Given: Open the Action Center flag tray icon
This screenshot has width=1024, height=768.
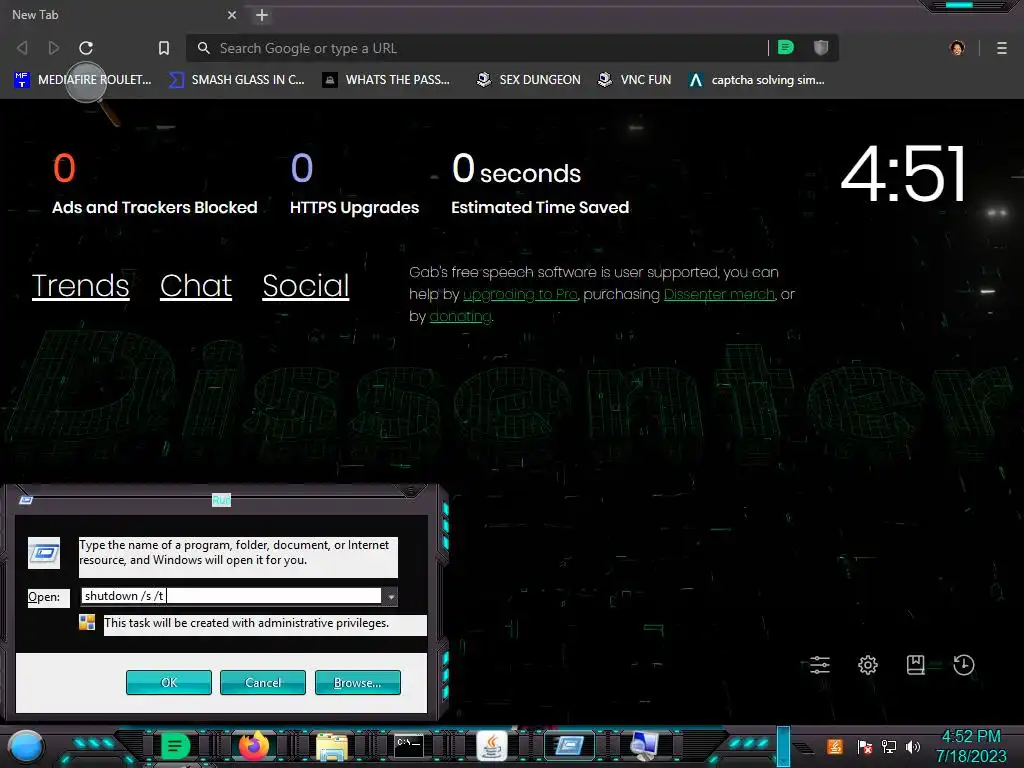Looking at the screenshot, I should [x=865, y=746].
